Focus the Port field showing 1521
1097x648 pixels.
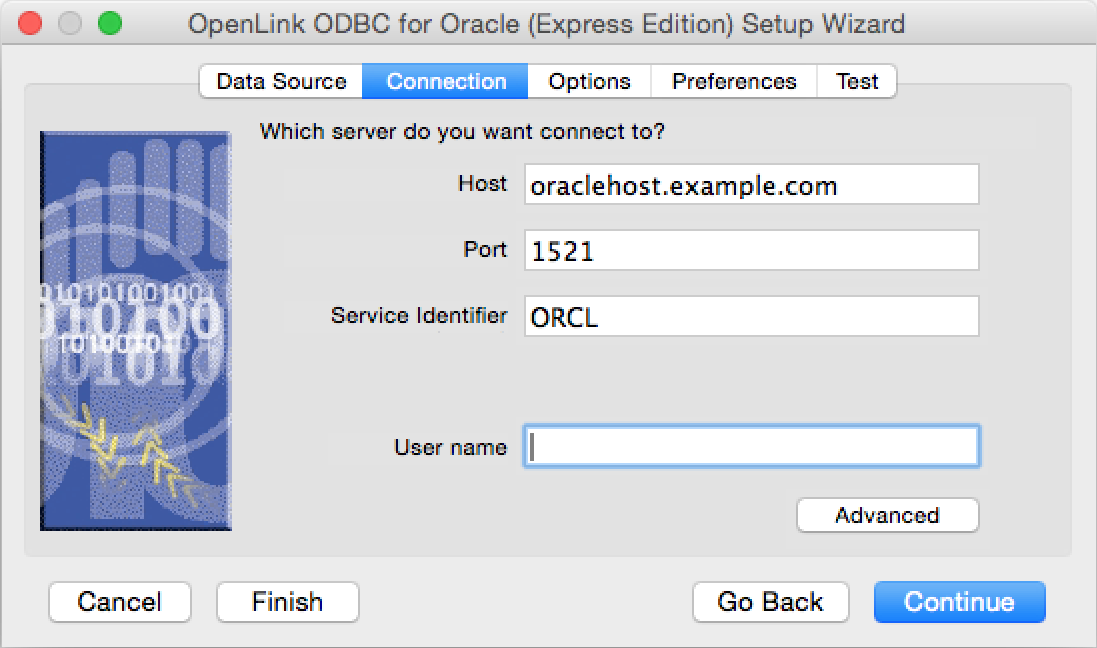pyautogui.click(x=751, y=250)
